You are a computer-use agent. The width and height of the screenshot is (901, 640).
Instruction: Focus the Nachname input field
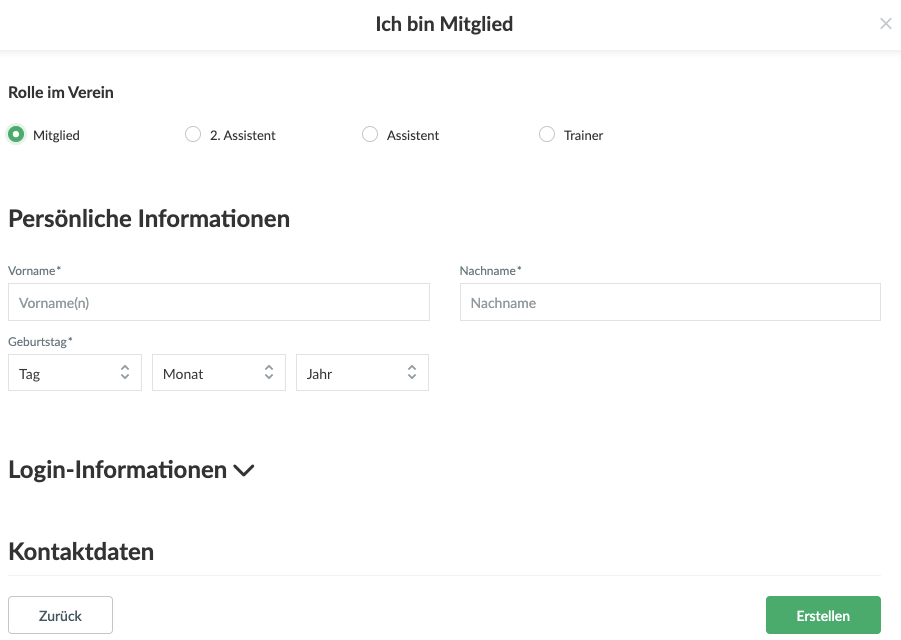670,302
